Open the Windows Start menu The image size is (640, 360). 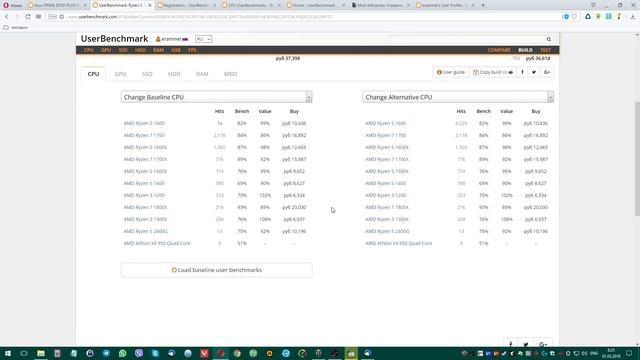[x=8, y=353]
